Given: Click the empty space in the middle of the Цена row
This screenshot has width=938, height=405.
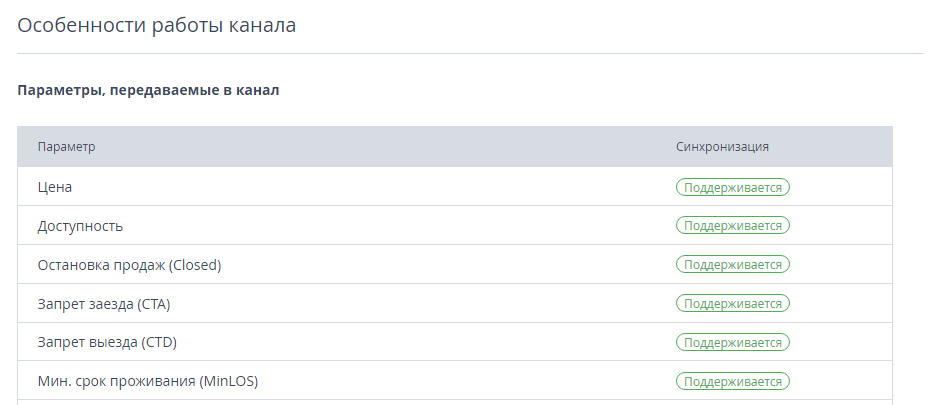Looking at the screenshot, I should (371, 187).
